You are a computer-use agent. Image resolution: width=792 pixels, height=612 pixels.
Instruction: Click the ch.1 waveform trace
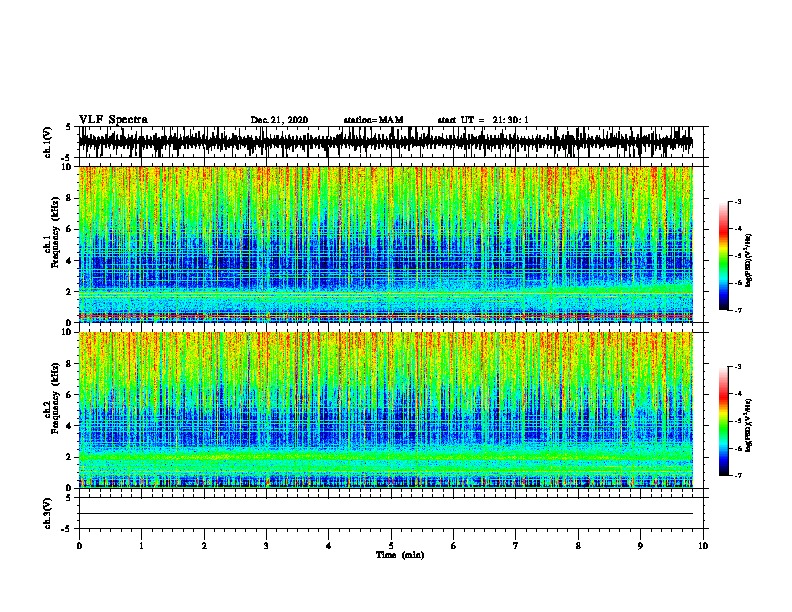pos(386,142)
